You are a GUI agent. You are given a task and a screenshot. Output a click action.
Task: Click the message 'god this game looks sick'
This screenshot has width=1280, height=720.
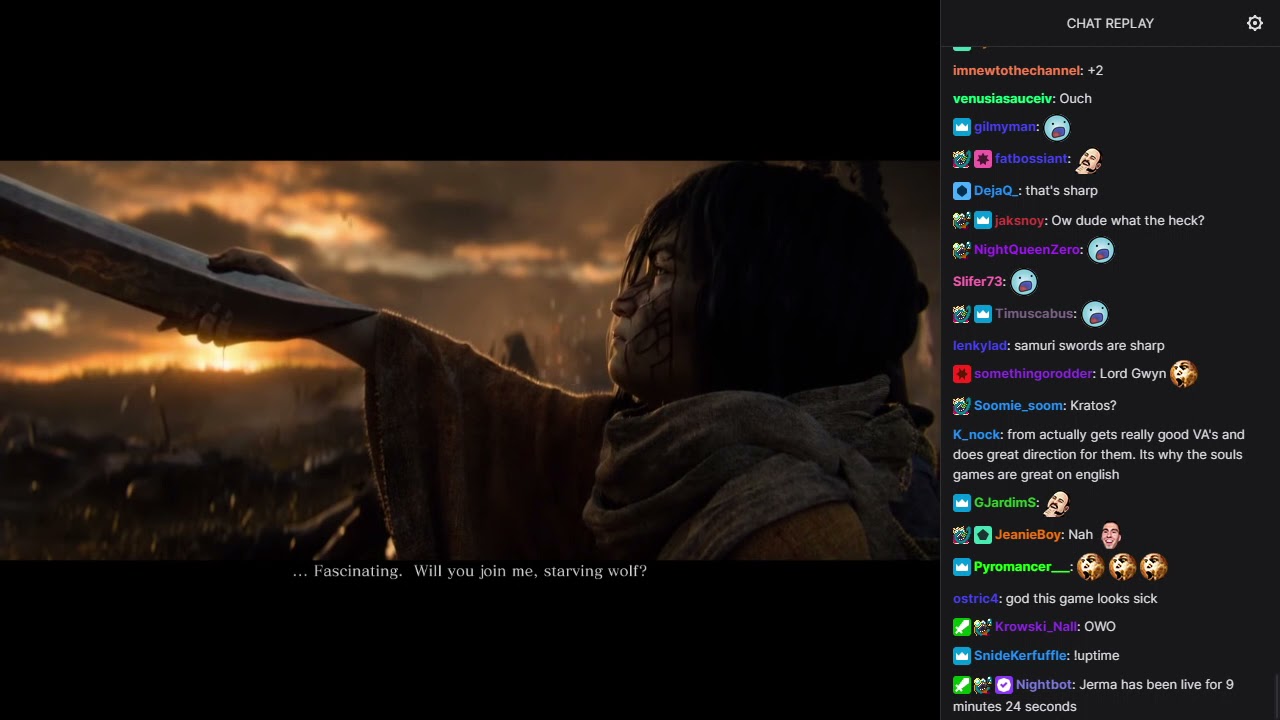(1081, 599)
